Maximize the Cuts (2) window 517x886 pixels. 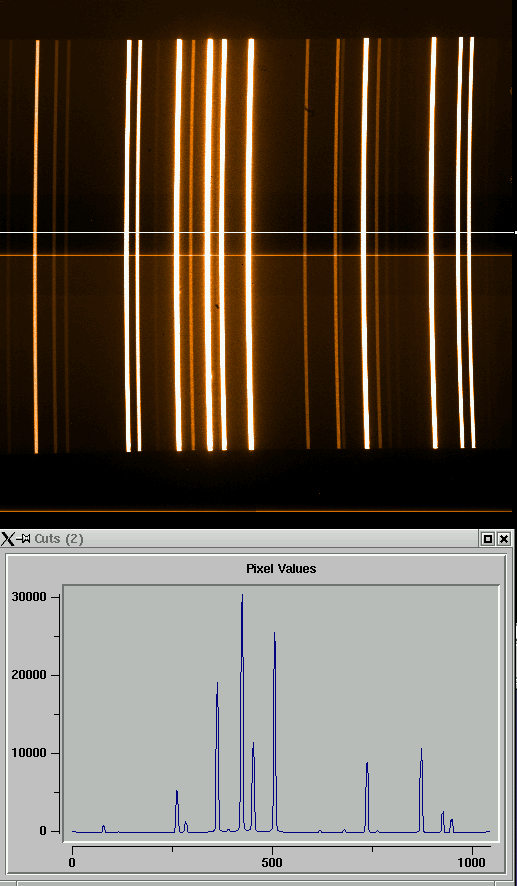(488, 539)
